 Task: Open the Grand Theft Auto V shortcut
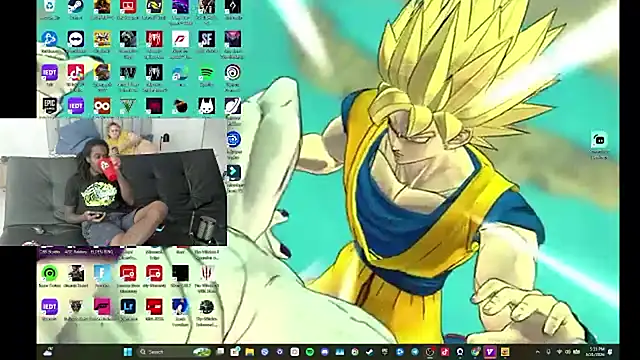pos(128,106)
